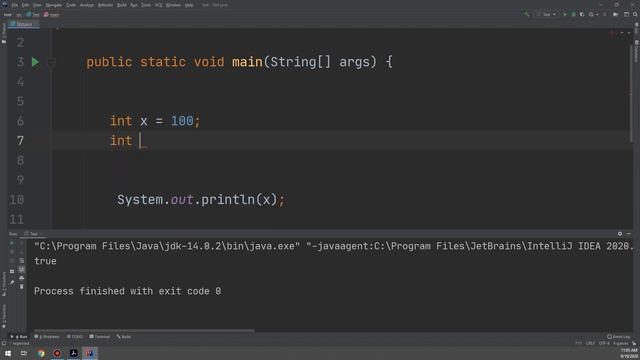640x360 pixels.
Task: Select the Test tab in Run panel
Action: coord(32,234)
